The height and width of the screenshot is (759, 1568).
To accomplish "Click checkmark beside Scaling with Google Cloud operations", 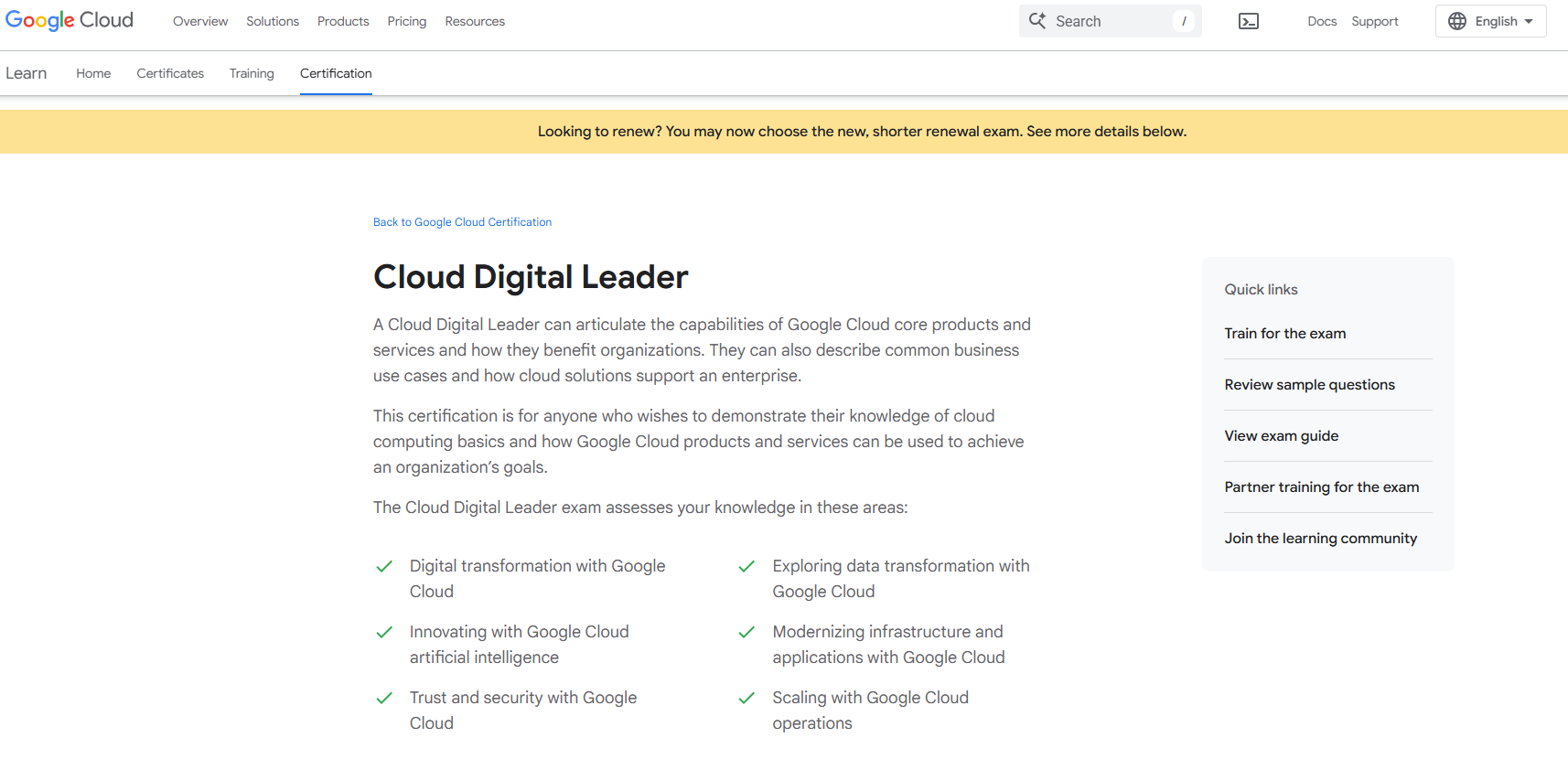I will [746, 698].
